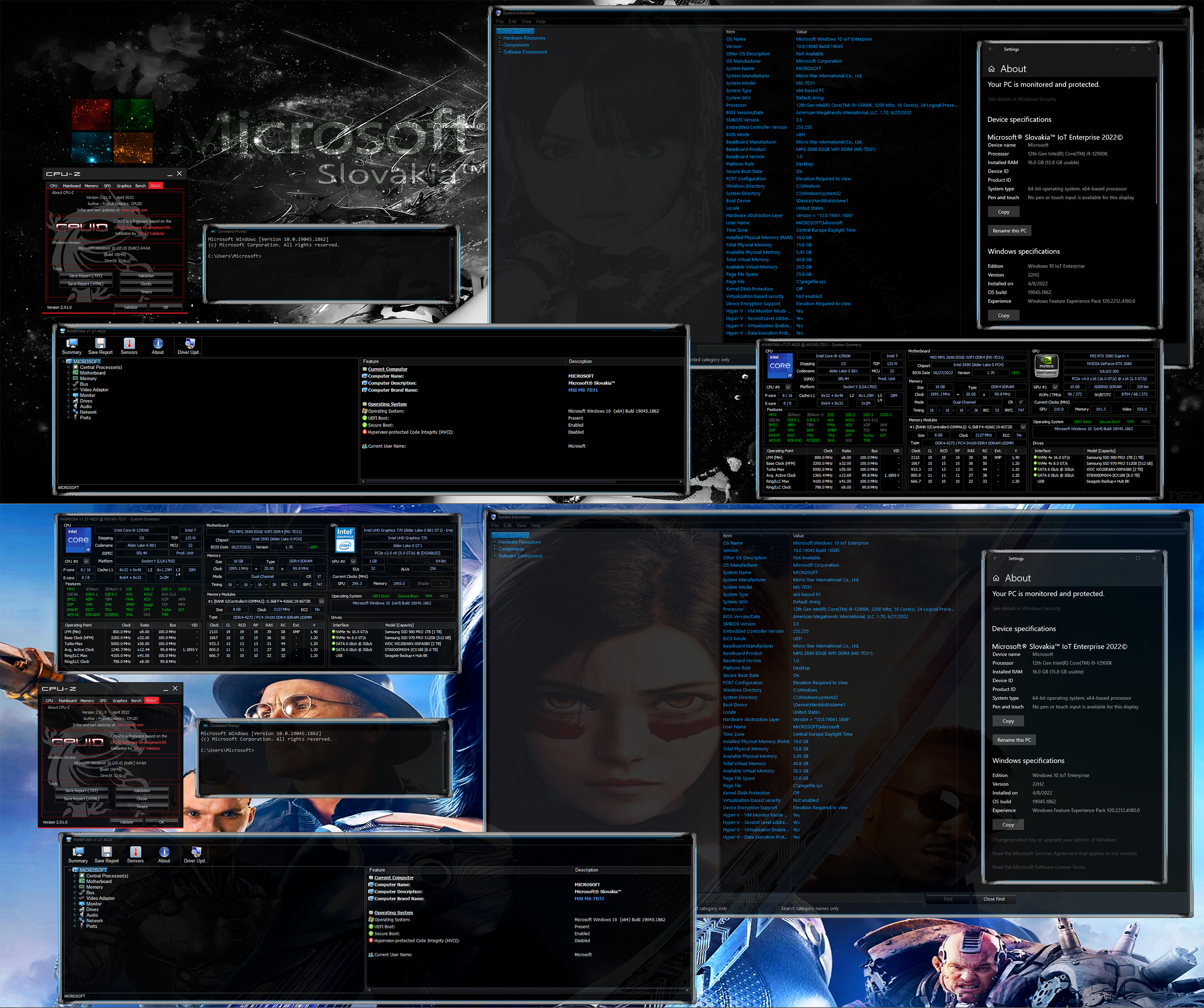Click the Intel Core i9 logo in the NVIDIA-GPU summary window
This screenshot has width=1204, height=1008.
(x=780, y=365)
